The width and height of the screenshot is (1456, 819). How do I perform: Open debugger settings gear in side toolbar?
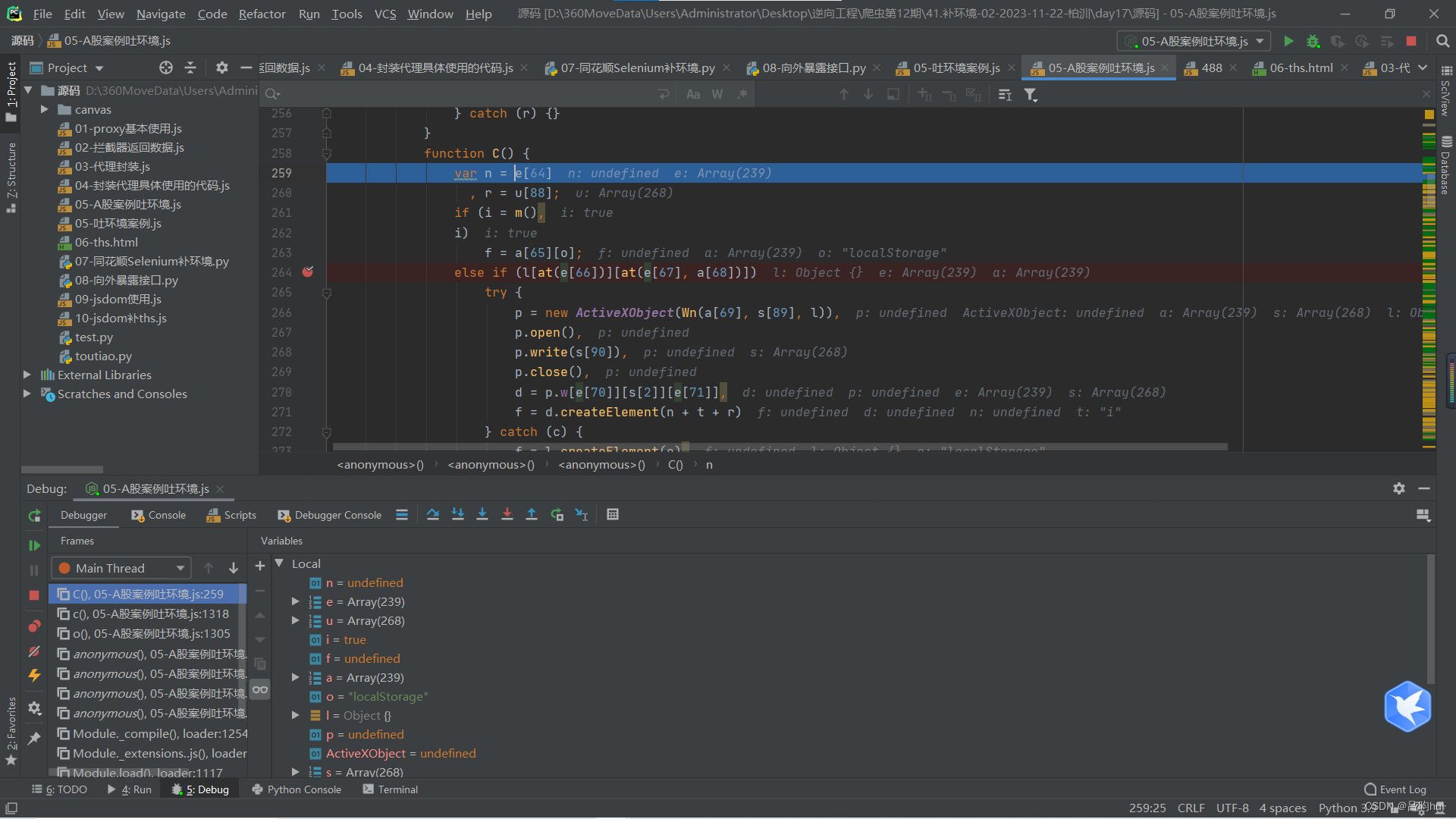click(34, 708)
